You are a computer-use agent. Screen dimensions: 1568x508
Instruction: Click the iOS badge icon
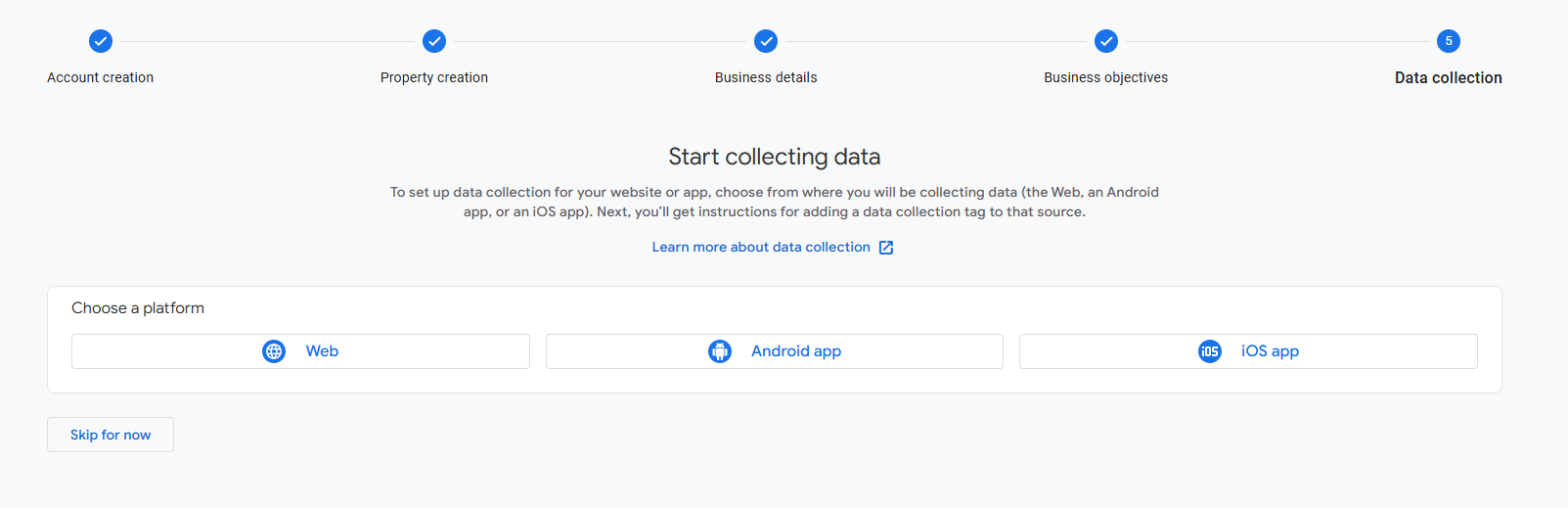tap(1210, 351)
